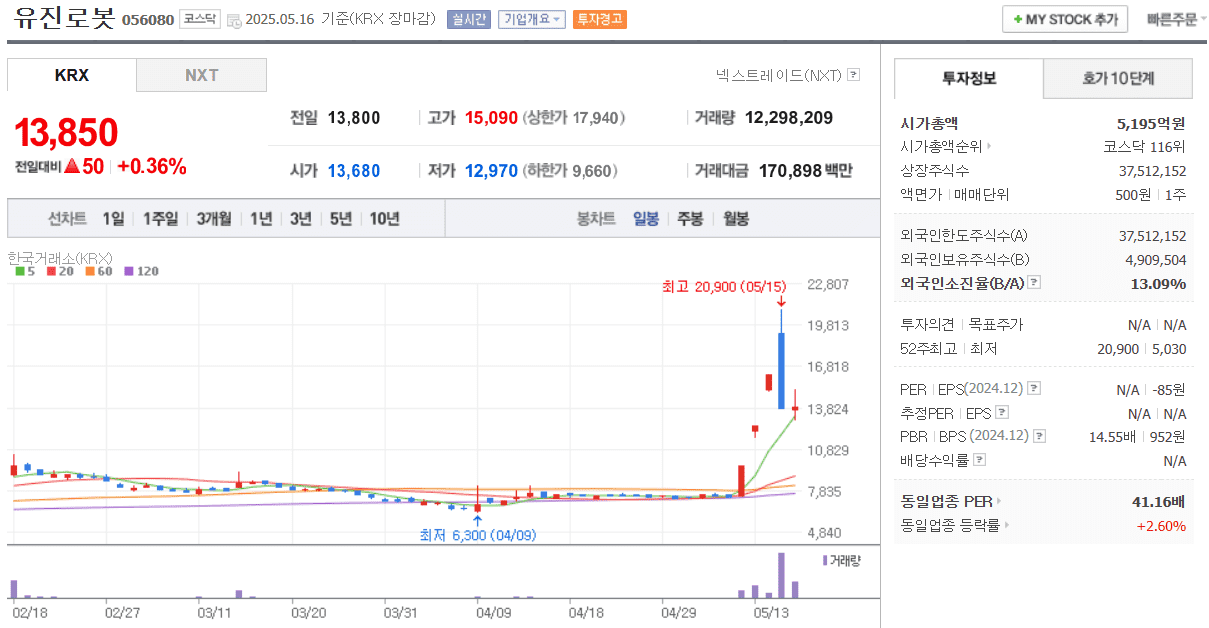
Task: Click the purple 120-day moving average legend marker
Action: point(128,271)
